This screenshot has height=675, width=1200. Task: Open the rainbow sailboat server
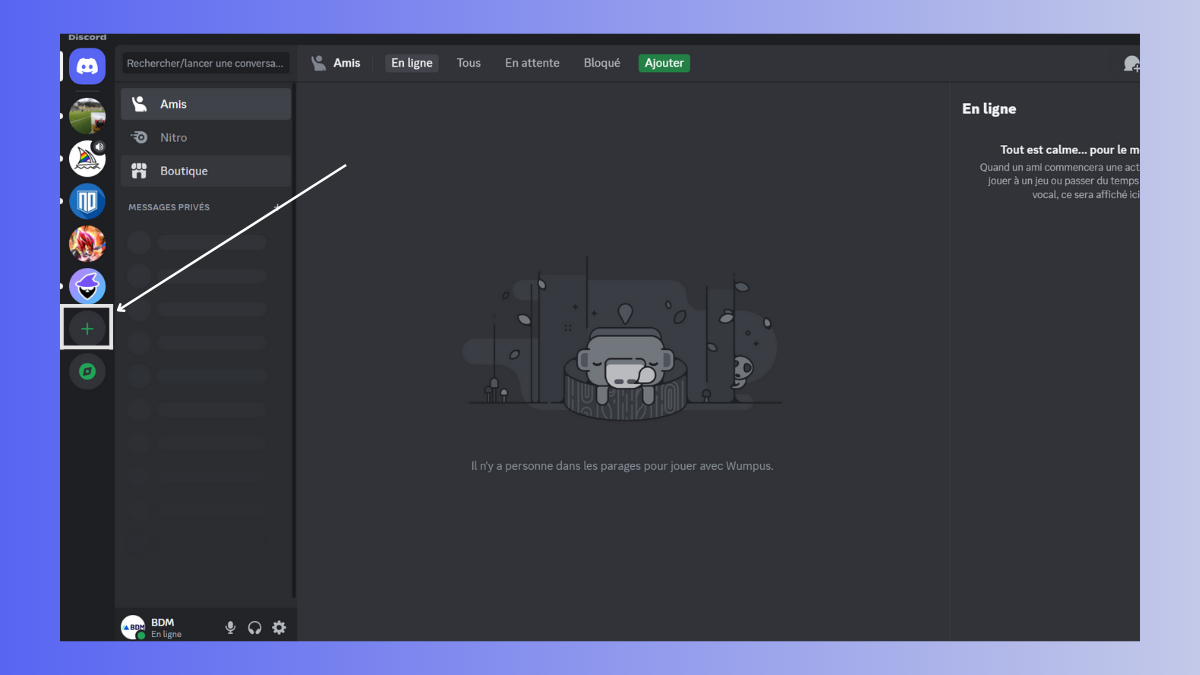87,159
